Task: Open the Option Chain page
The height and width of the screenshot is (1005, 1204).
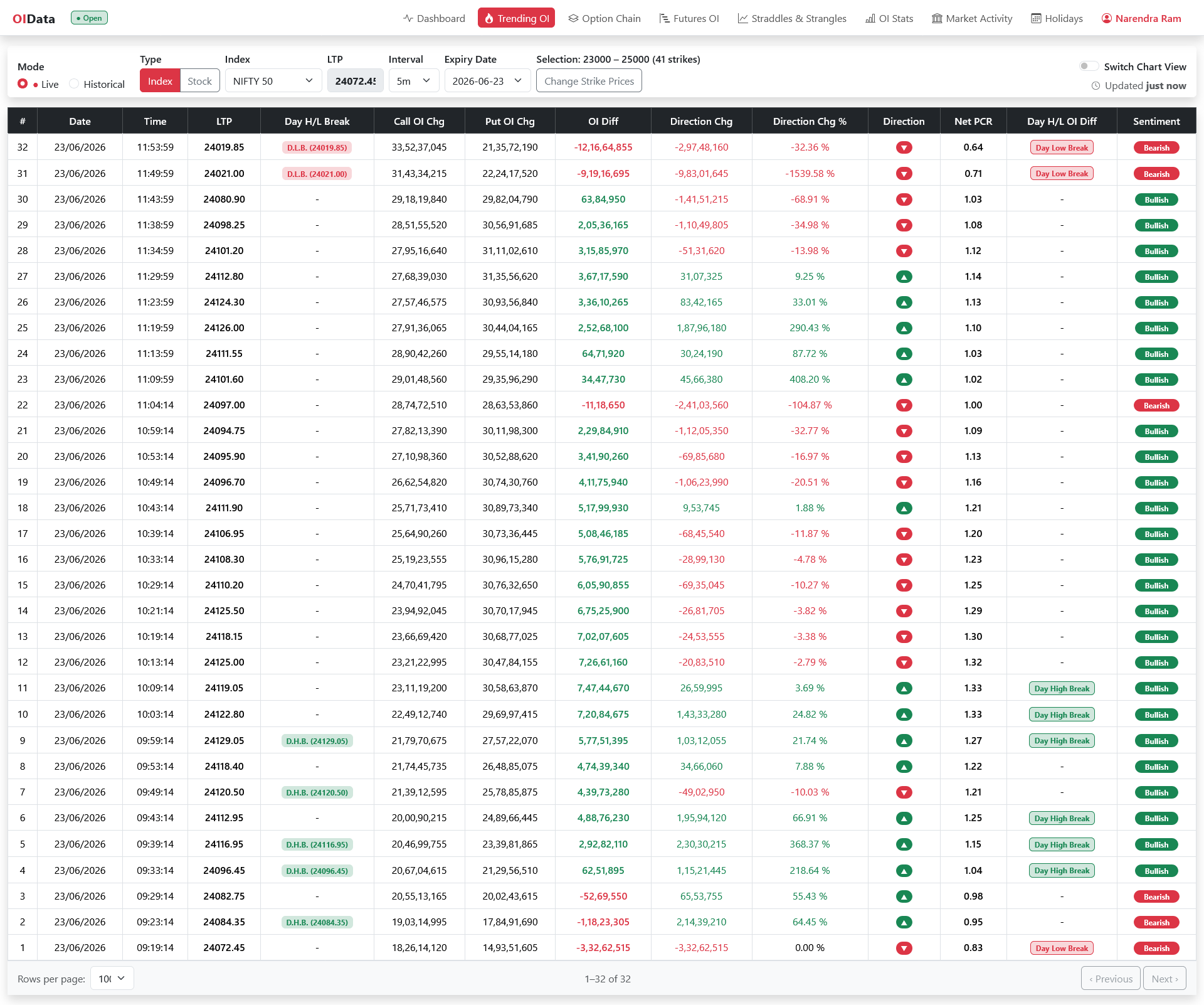Action: point(605,18)
